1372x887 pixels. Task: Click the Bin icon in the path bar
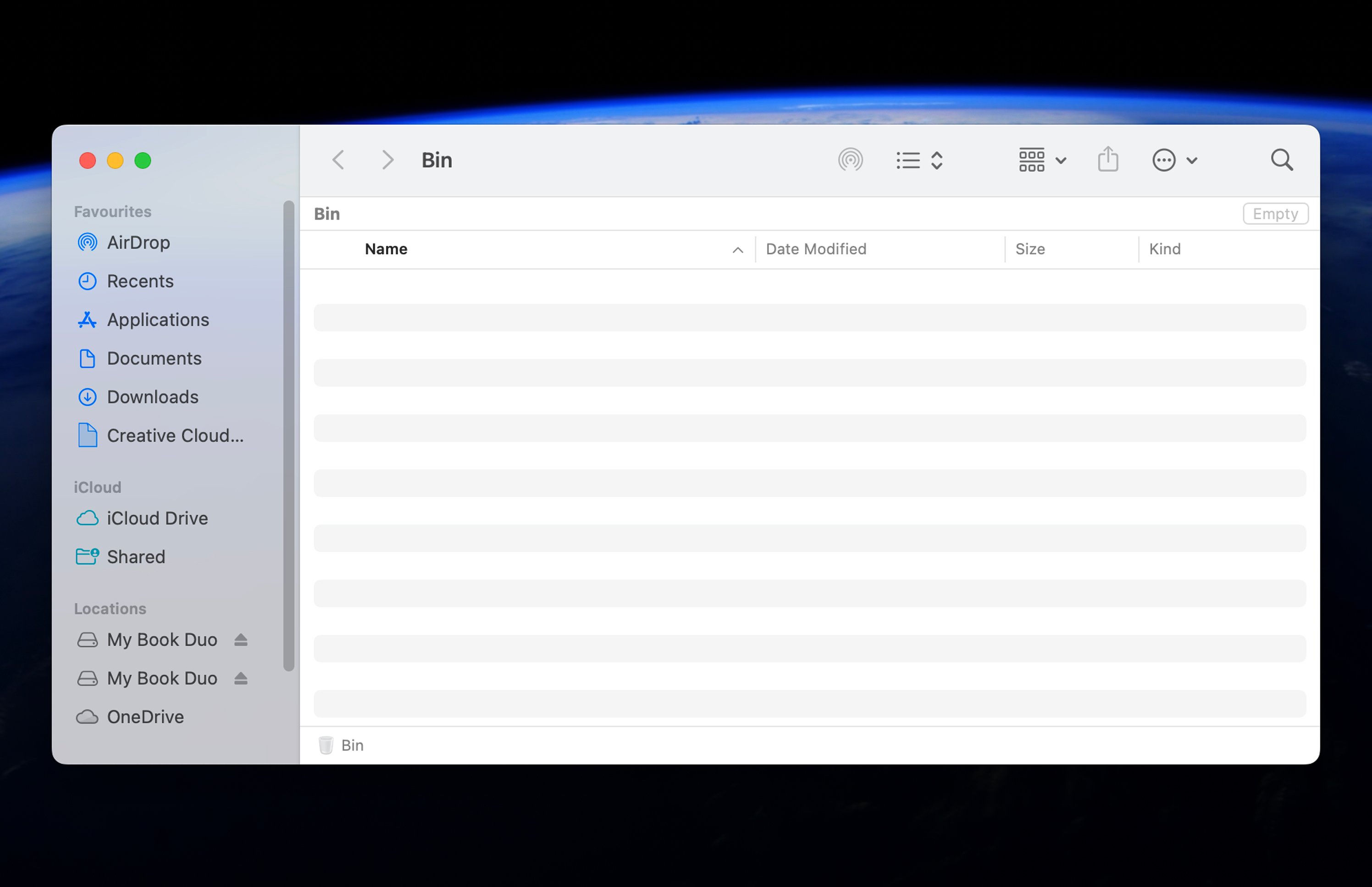[x=326, y=745]
